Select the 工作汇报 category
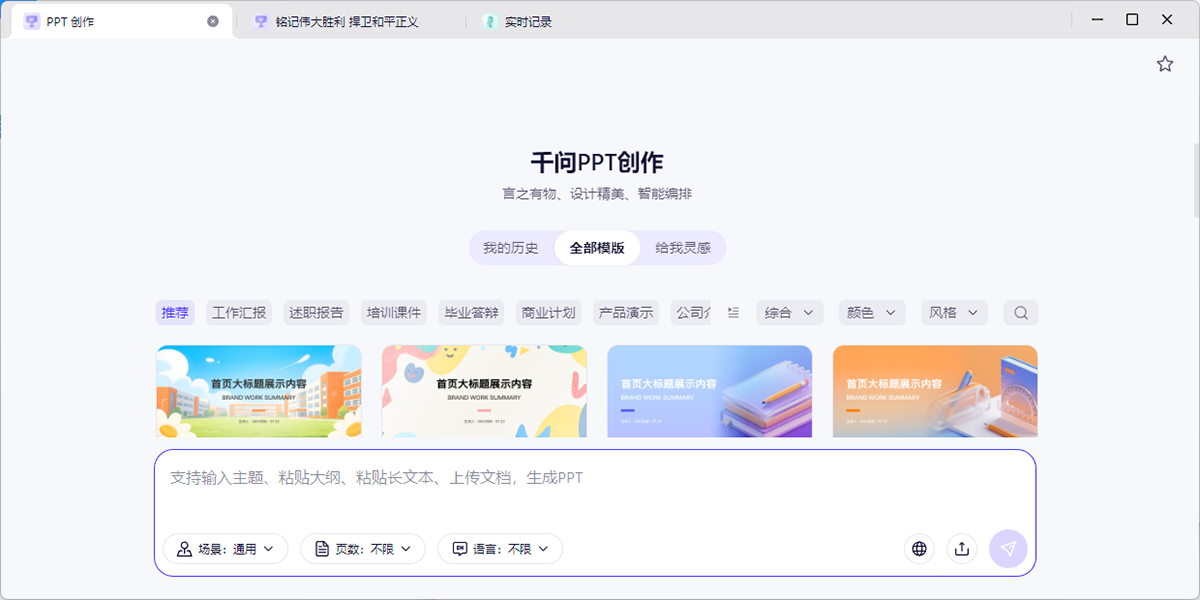Image resolution: width=1200 pixels, height=600 pixels. (239, 313)
